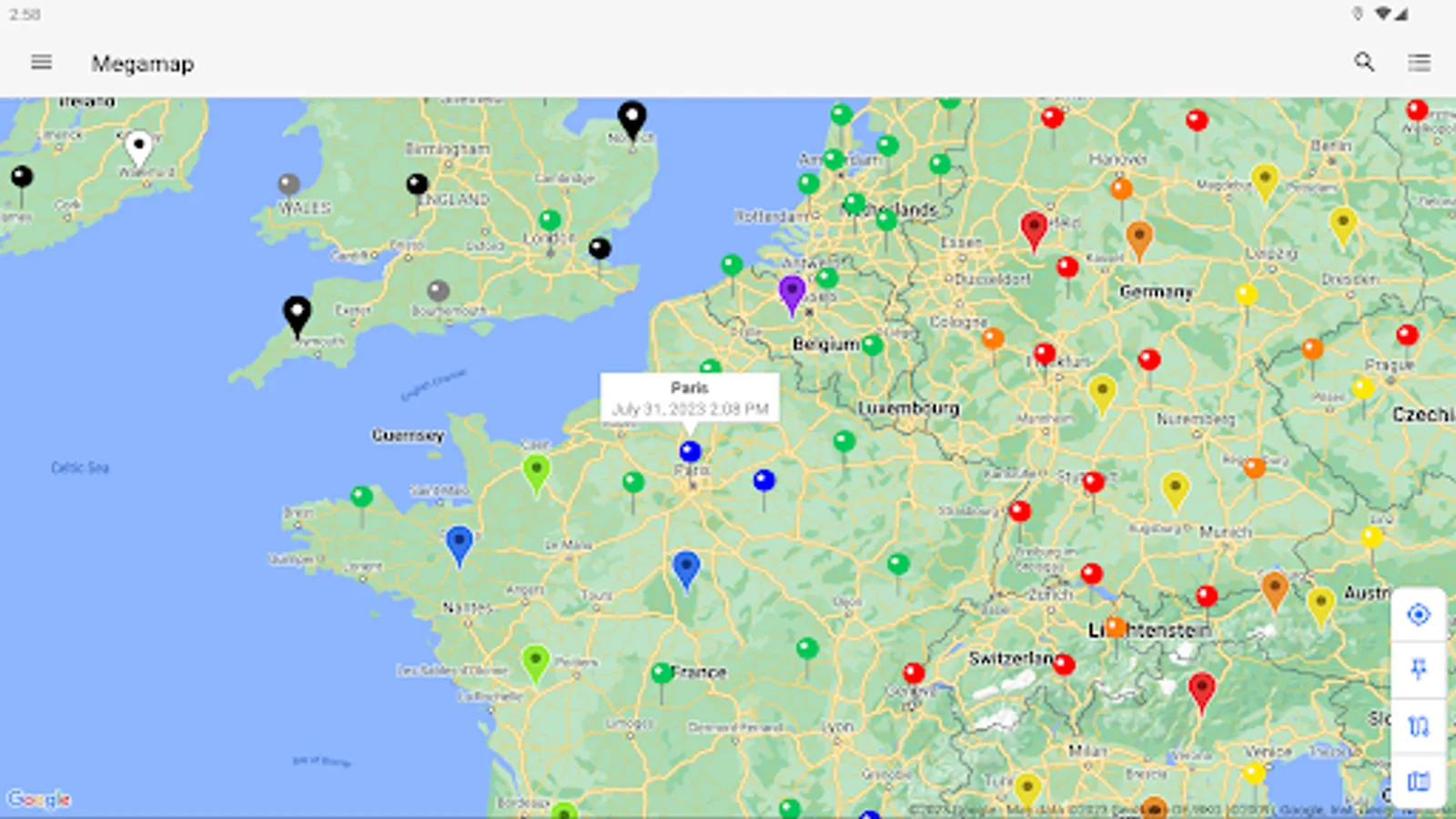1456x819 pixels.
Task: Select the green pin near Rotterdam
Action: click(808, 185)
